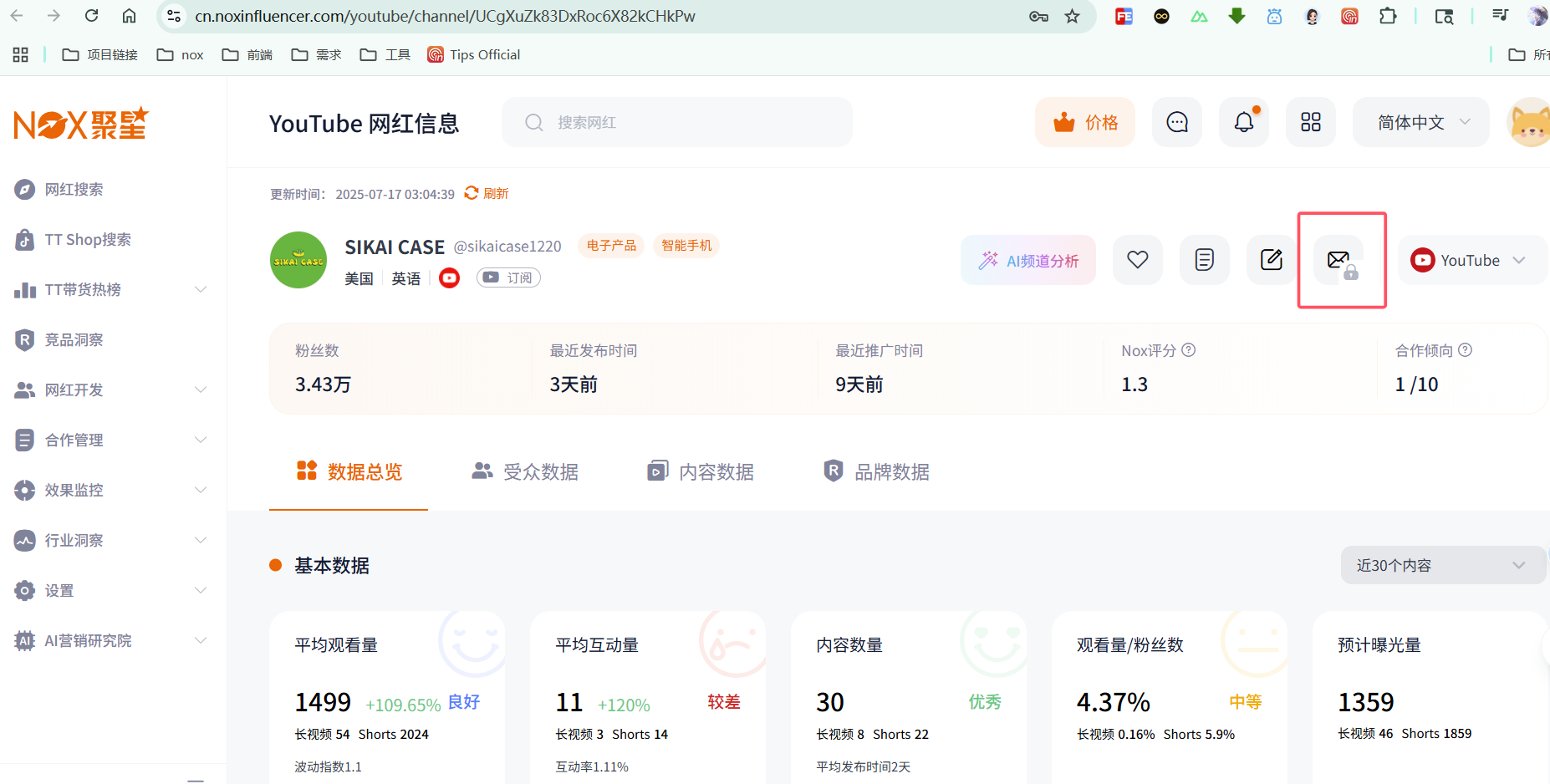Click the edit pencil icon

tap(1271, 260)
